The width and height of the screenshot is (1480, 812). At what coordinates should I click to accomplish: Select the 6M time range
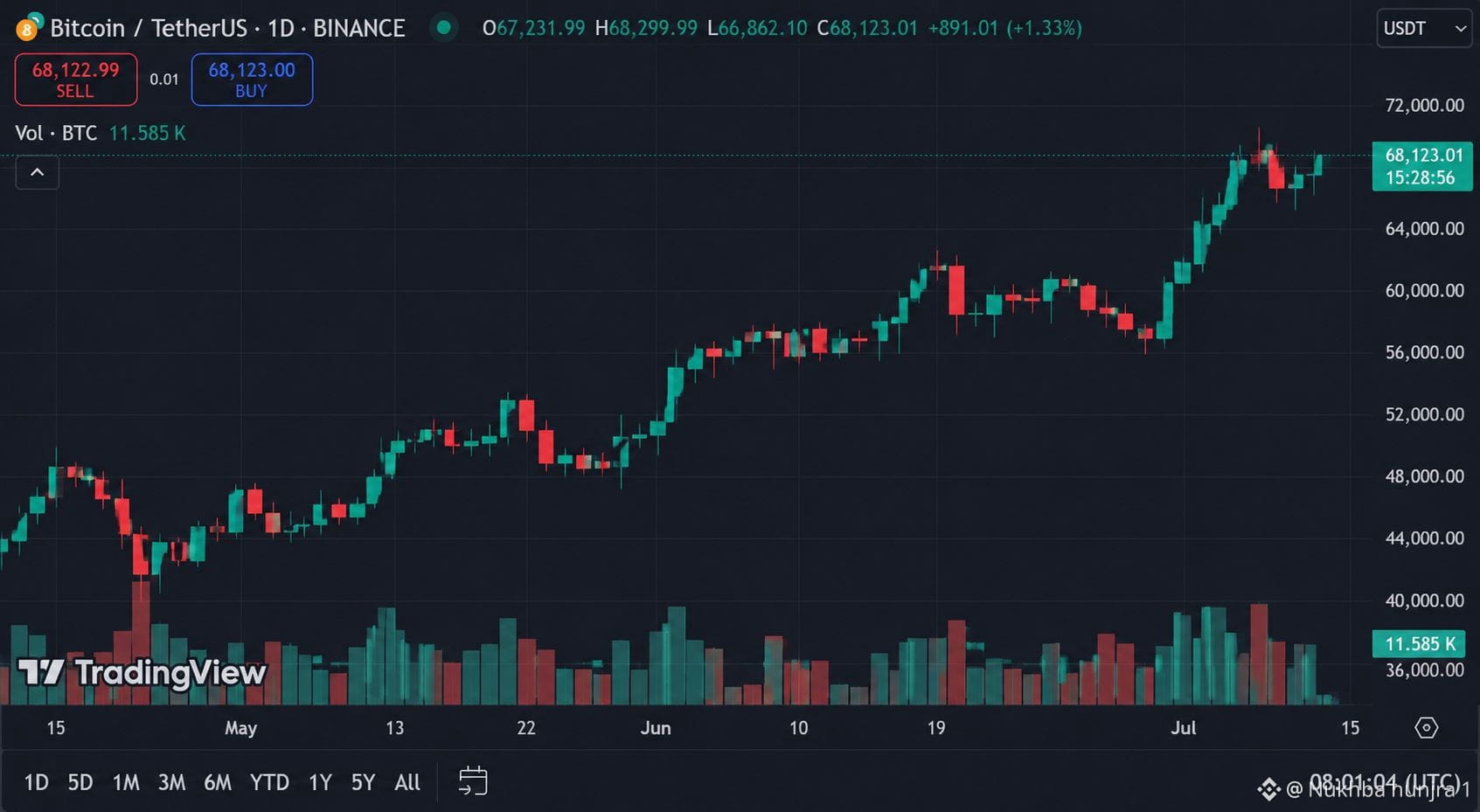pyautogui.click(x=218, y=782)
